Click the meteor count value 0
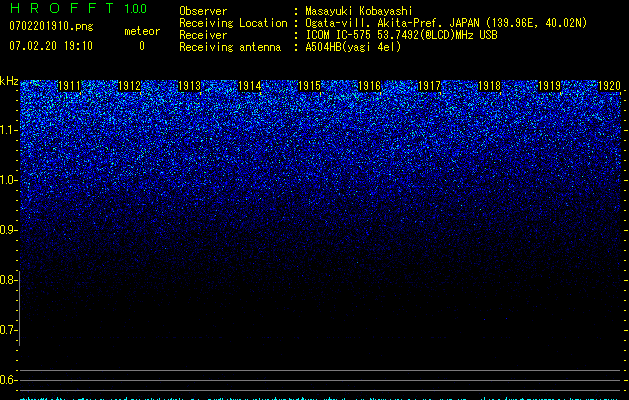The width and height of the screenshot is (629, 400). pyautogui.click(x=142, y=46)
